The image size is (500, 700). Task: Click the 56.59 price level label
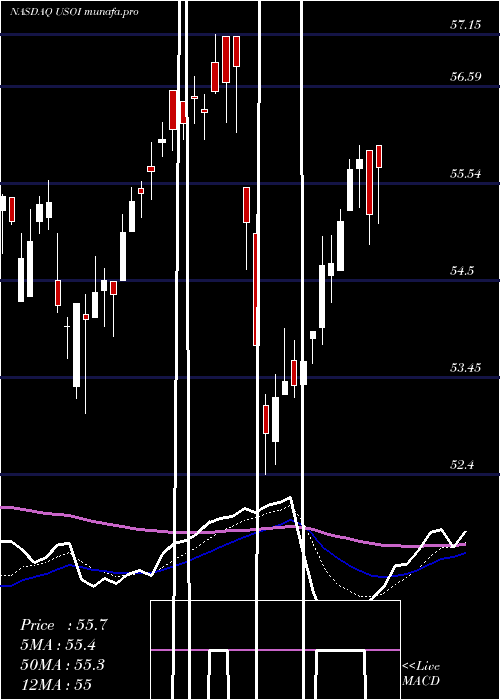tap(465, 77)
